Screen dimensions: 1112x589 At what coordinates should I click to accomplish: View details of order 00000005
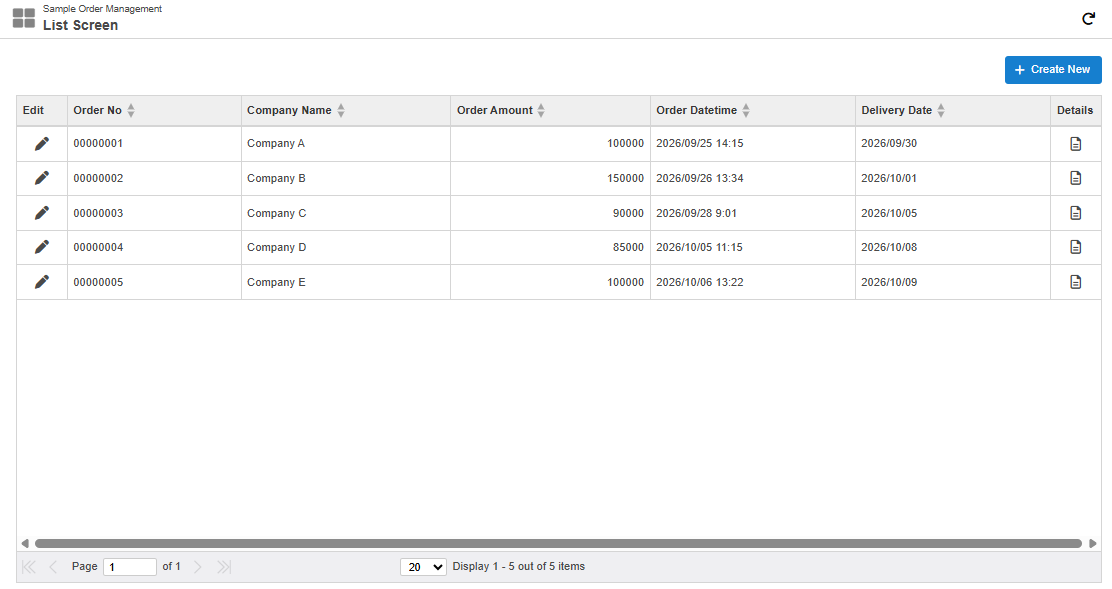(1075, 281)
